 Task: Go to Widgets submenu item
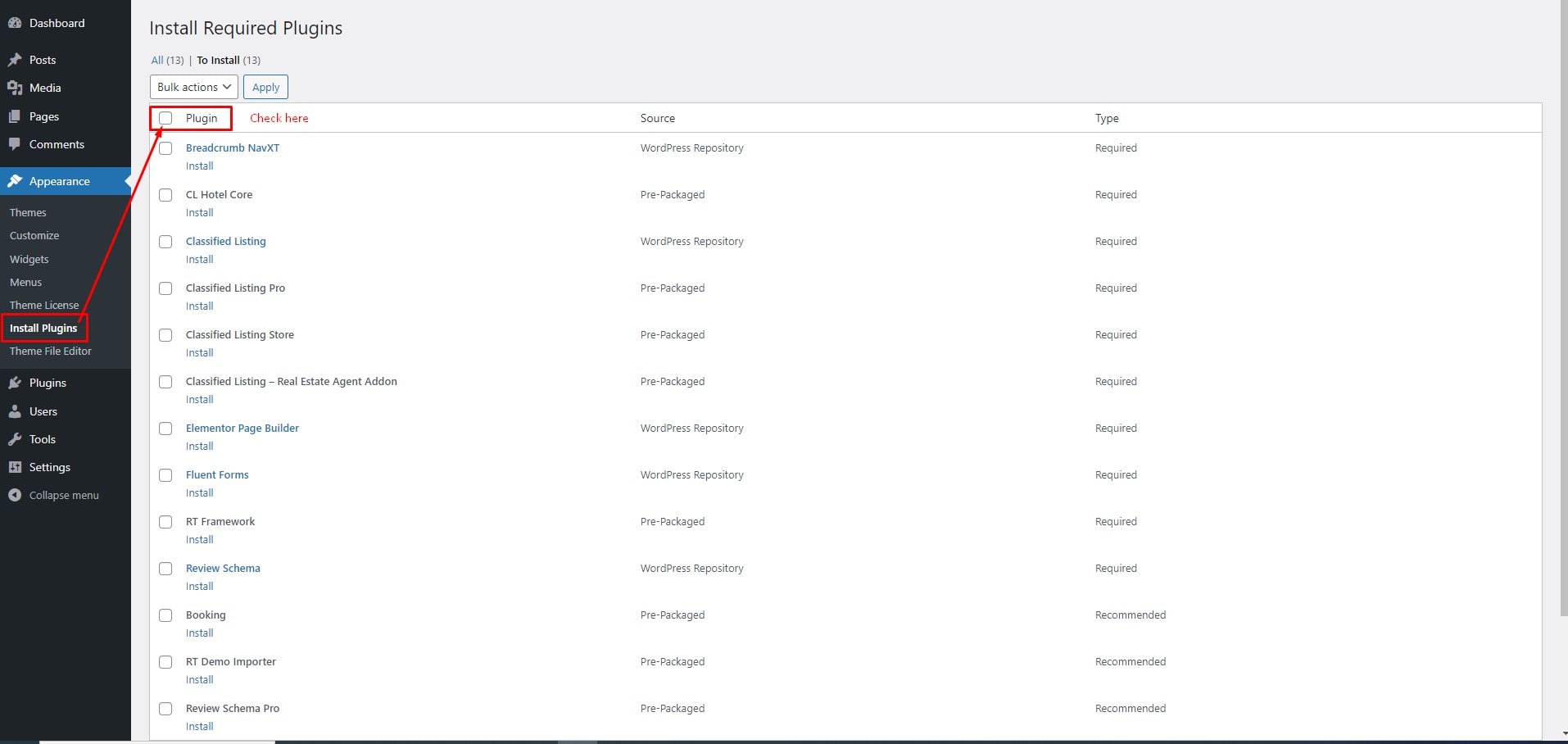(29, 259)
